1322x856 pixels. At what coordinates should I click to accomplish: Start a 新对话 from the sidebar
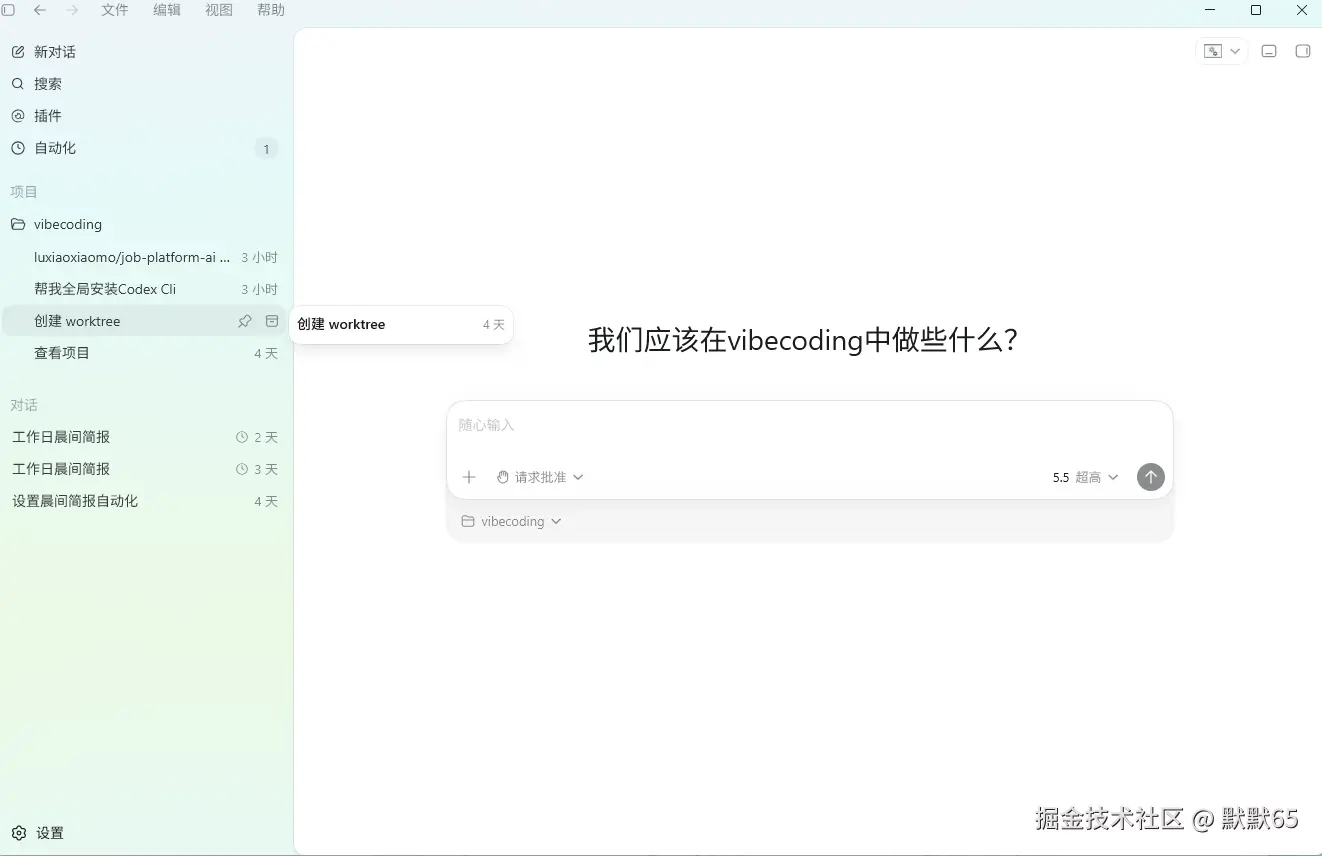click(x=145, y=52)
